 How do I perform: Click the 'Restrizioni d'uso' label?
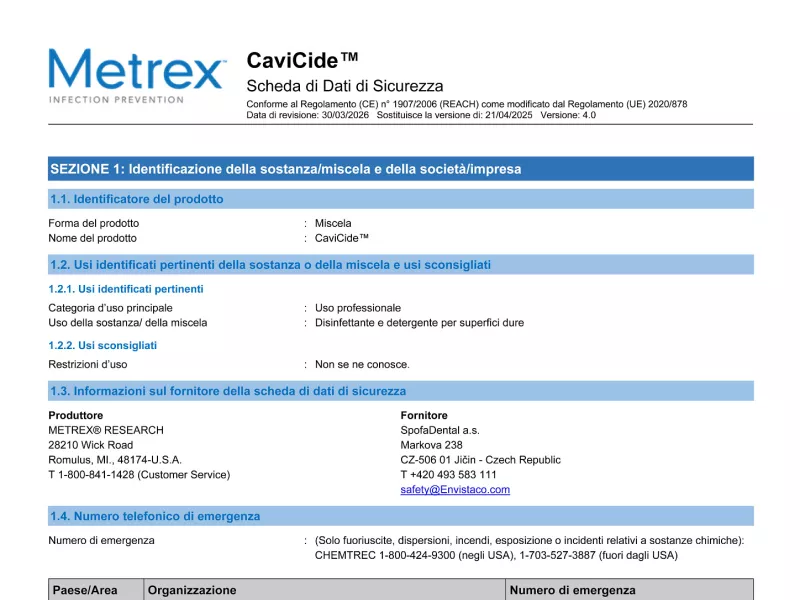coord(88,364)
